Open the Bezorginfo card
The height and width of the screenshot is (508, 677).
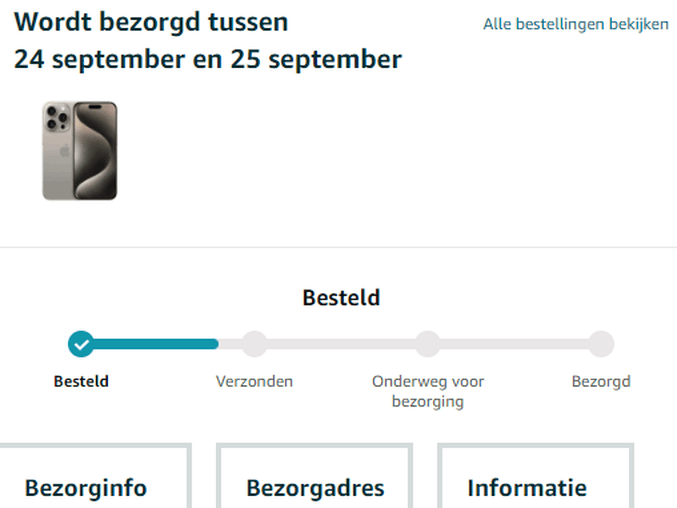coord(95,476)
